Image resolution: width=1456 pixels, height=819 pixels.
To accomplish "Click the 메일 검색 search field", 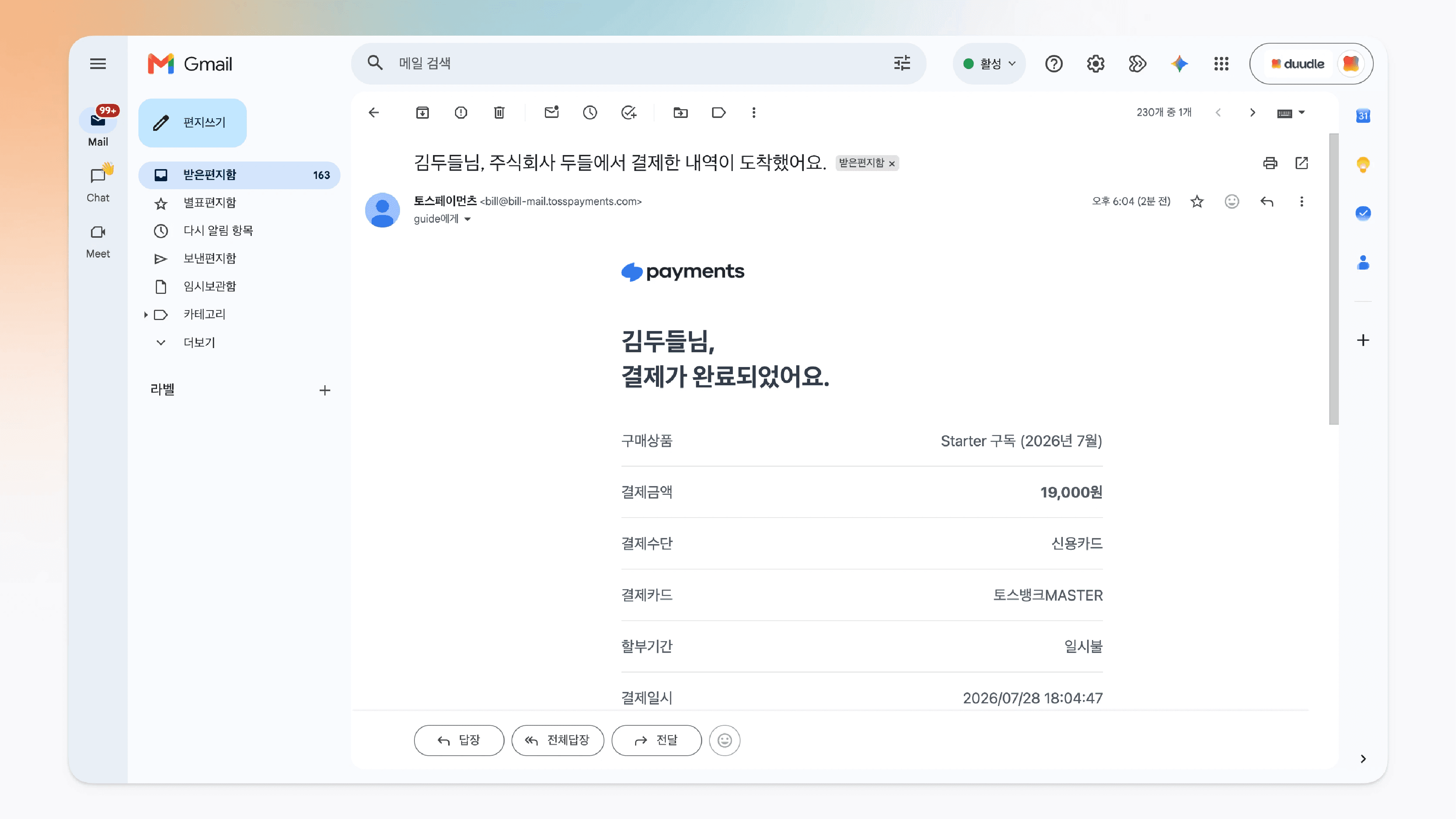I will pyautogui.click(x=639, y=63).
